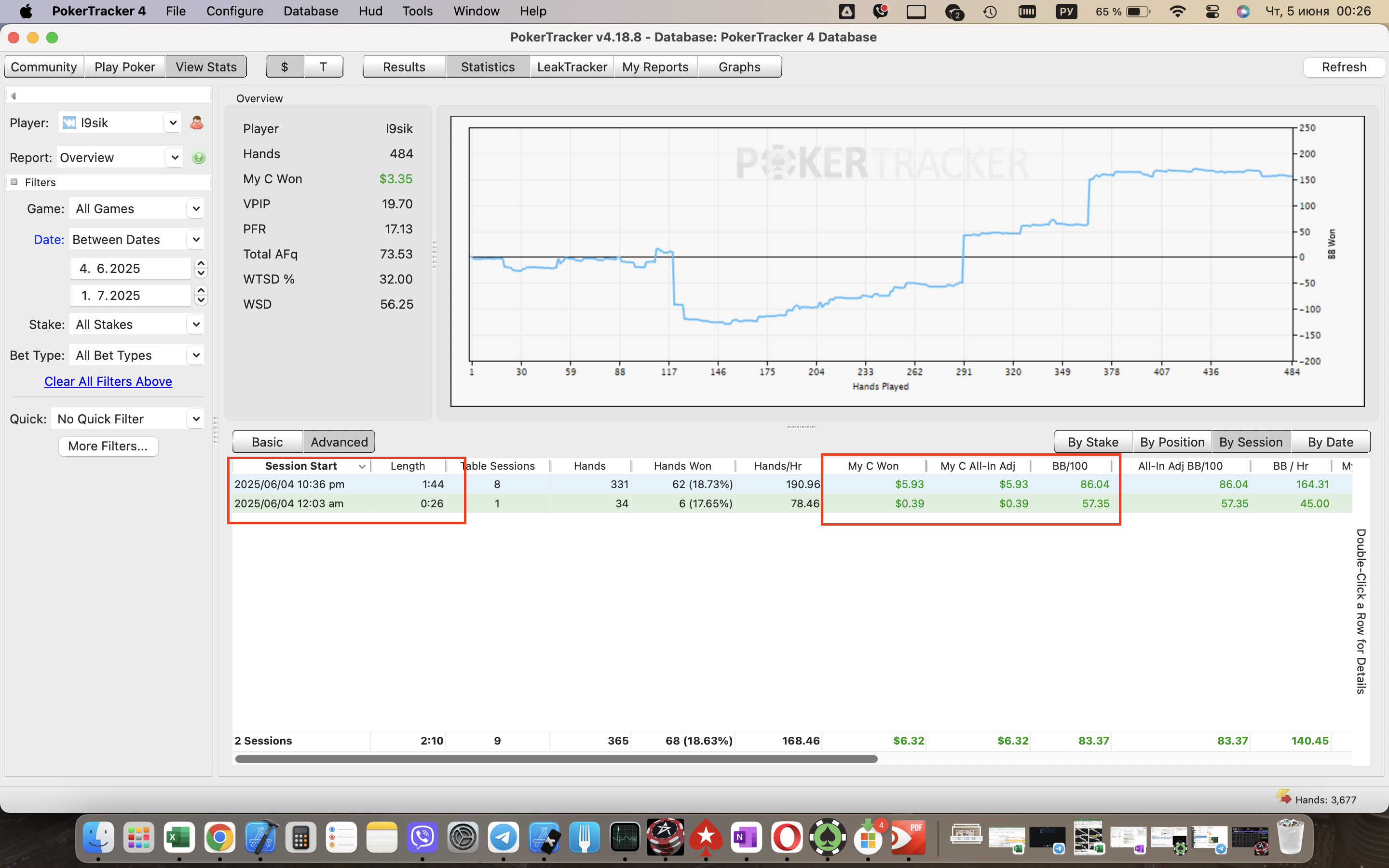1389x868 pixels.
Task: Click start date stepper arrows
Action: coord(201,268)
